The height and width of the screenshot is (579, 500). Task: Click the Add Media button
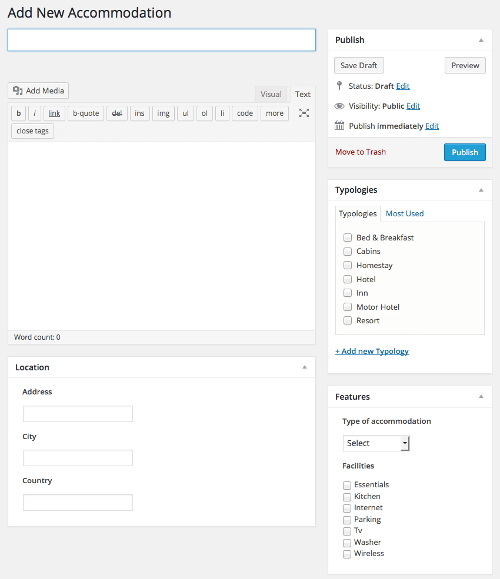tap(38, 90)
